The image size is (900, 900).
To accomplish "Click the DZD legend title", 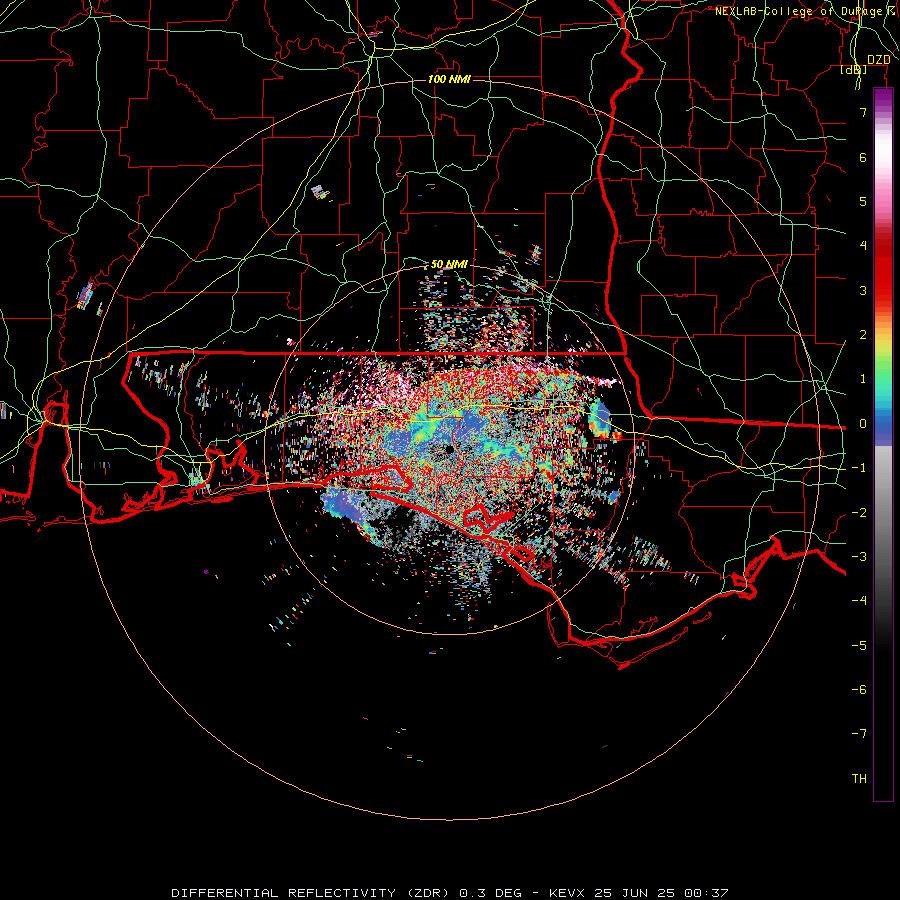I will point(879,60).
